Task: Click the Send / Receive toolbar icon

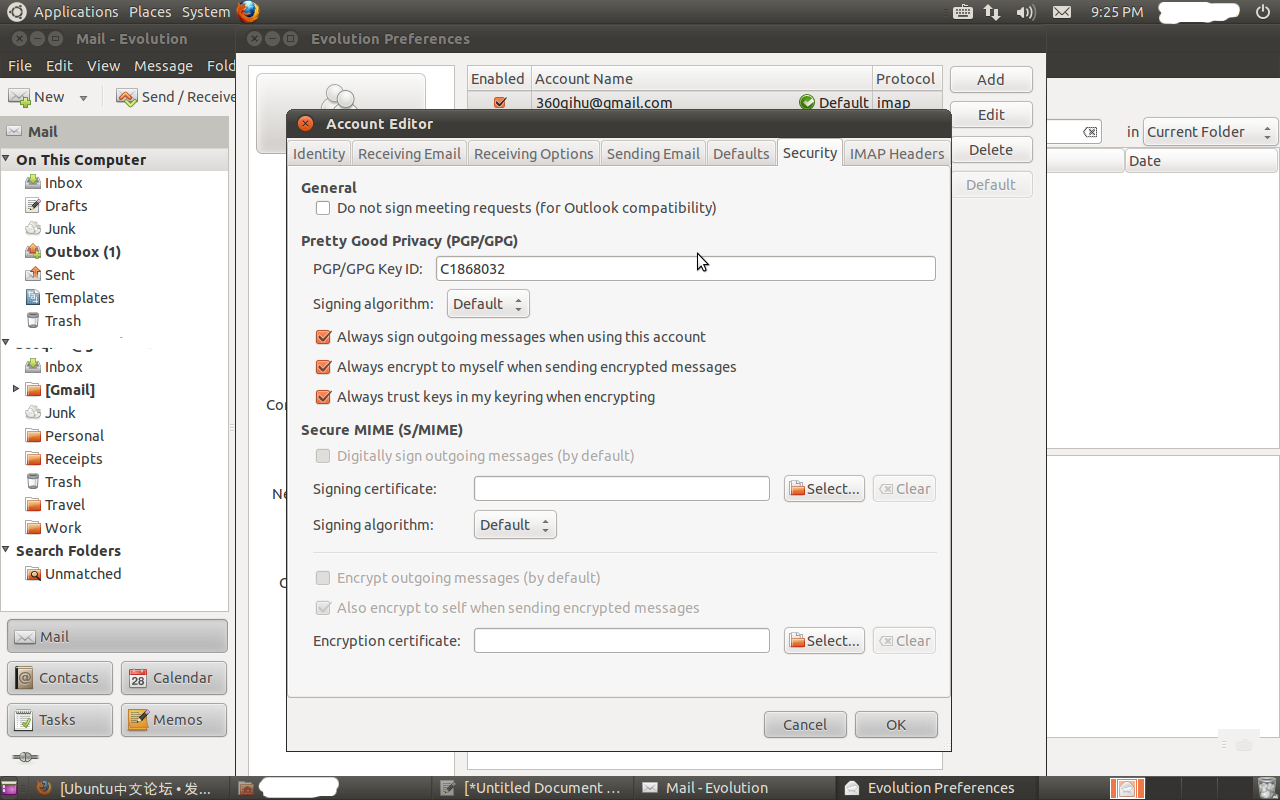Action: [127, 97]
